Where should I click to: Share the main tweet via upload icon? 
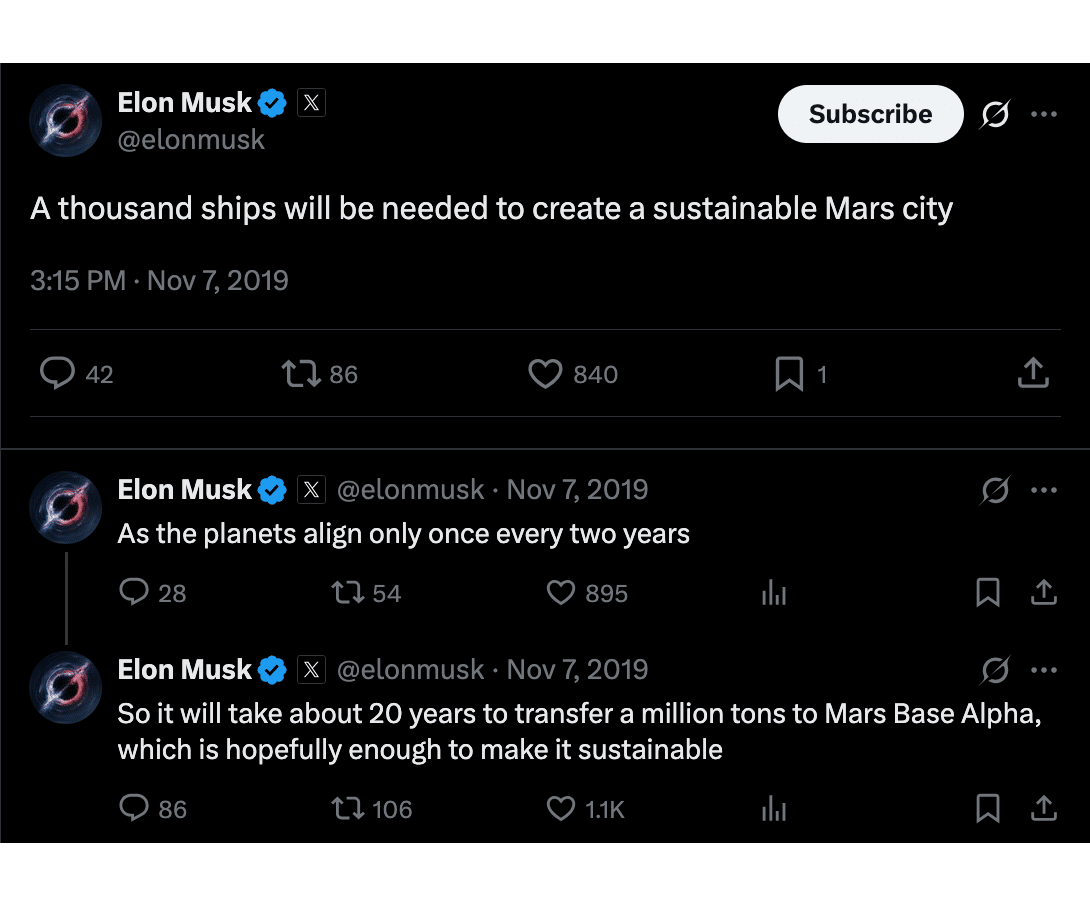point(1033,373)
